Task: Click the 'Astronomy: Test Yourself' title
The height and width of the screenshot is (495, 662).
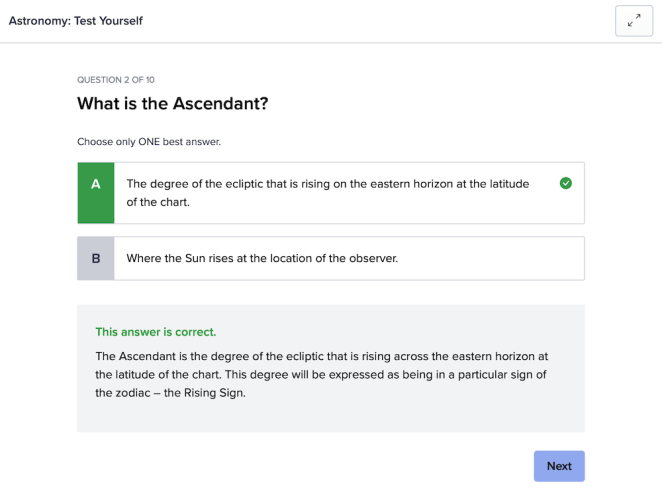Action: click(x=76, y=21)
